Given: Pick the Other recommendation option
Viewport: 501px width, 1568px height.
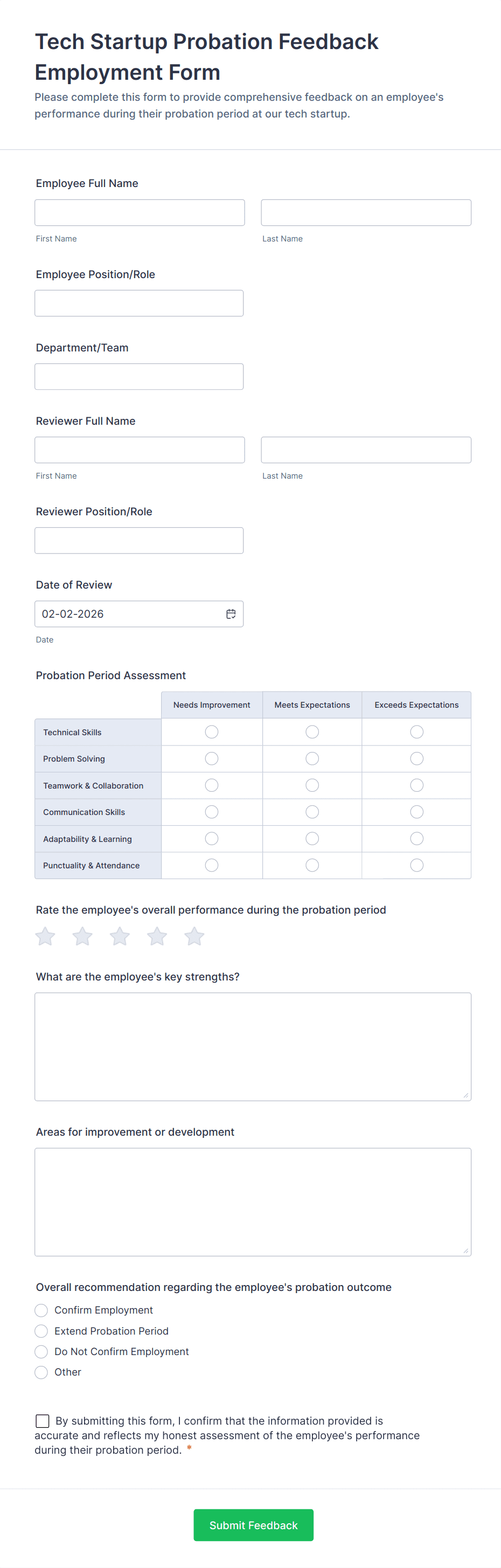Looking at the screenshot, I should pos(41,1372).
